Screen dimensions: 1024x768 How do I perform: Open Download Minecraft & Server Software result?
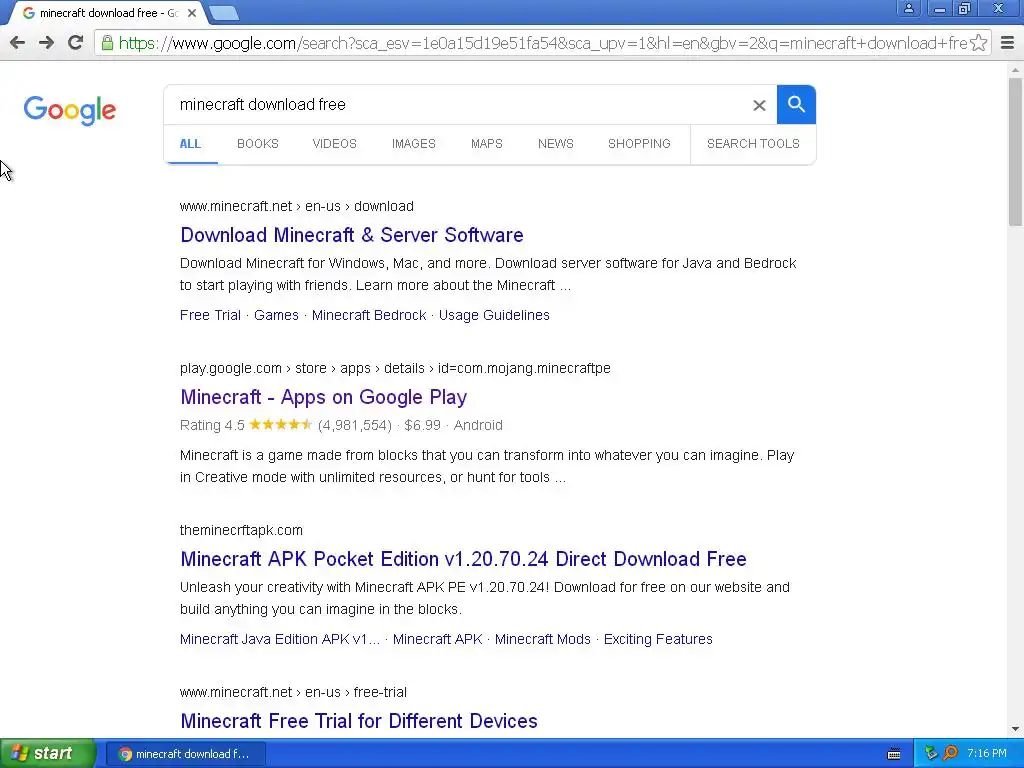point(352,235)
